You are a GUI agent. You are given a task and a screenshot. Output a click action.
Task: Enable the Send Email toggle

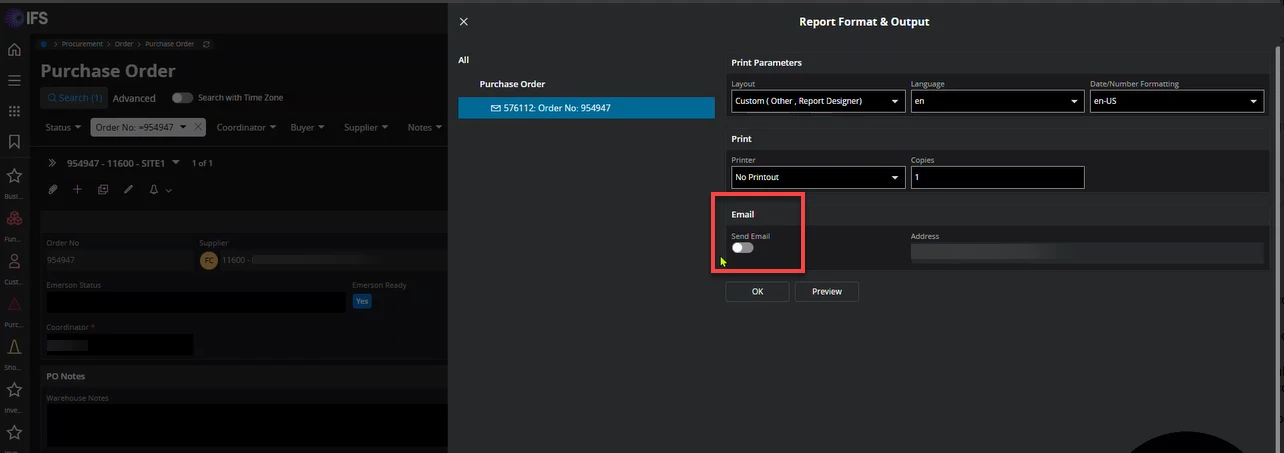coord(742,247)
